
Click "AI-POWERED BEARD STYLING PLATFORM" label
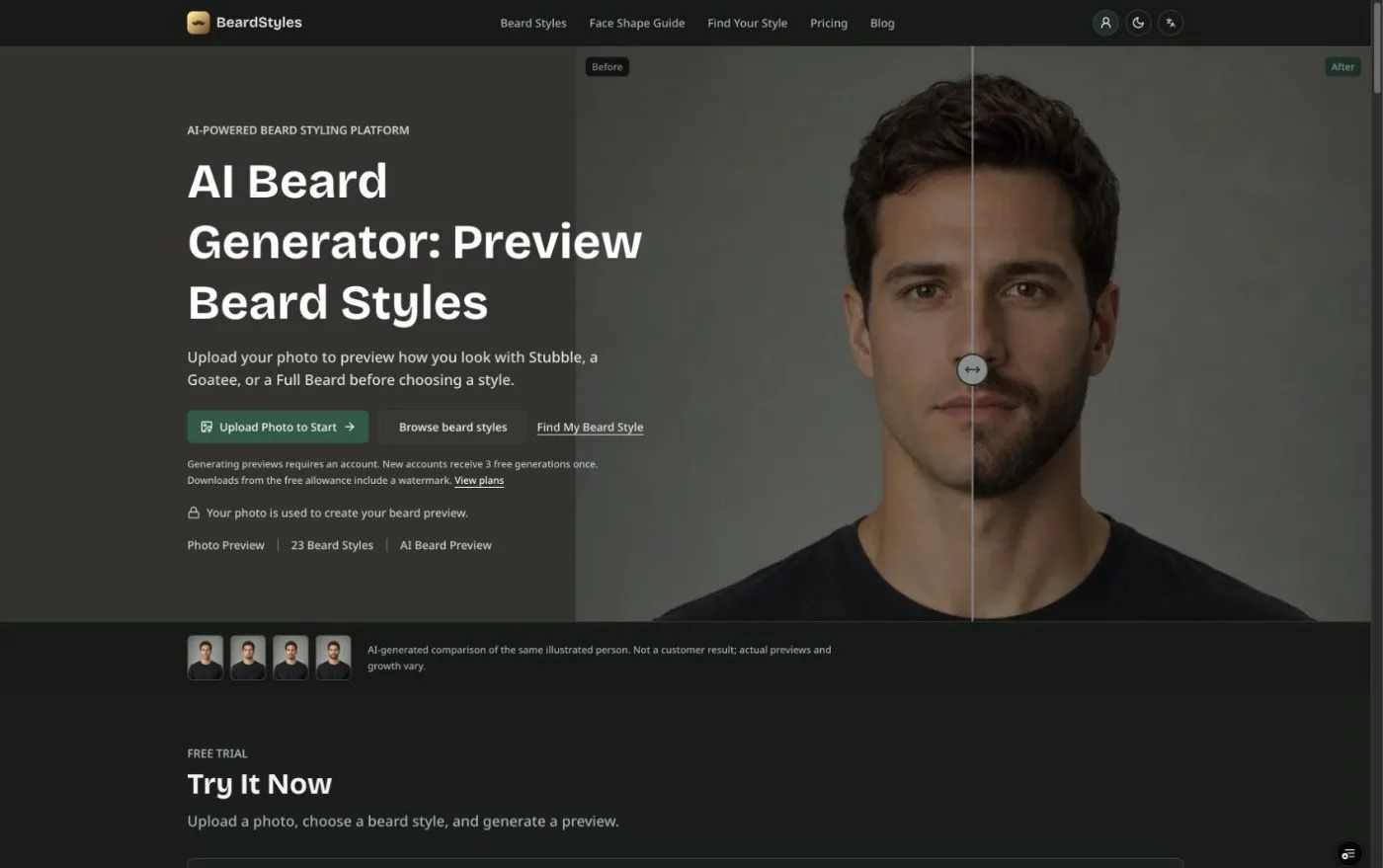298,130
